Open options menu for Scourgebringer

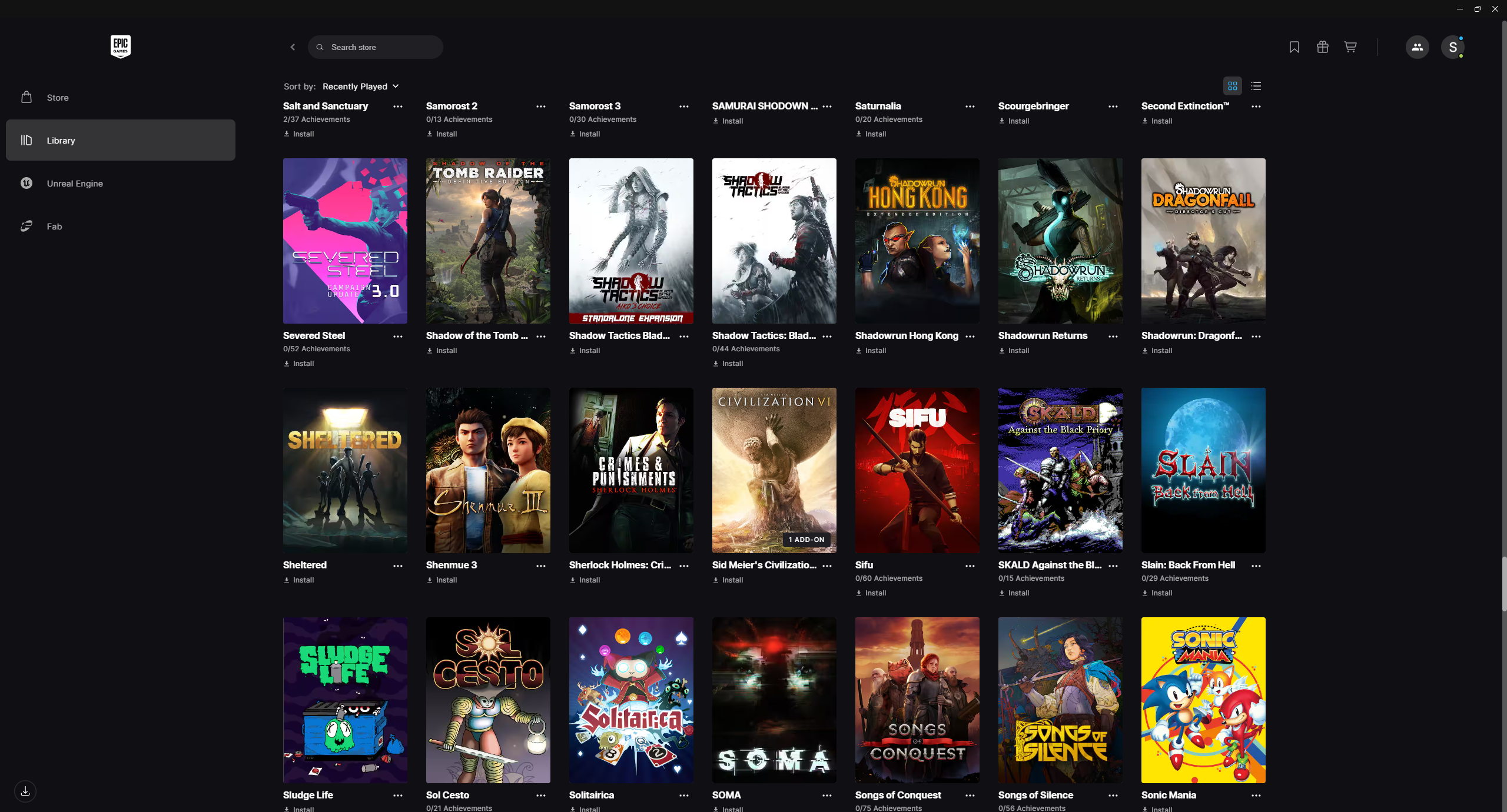pyautogui.click(x=1113, y=107)
